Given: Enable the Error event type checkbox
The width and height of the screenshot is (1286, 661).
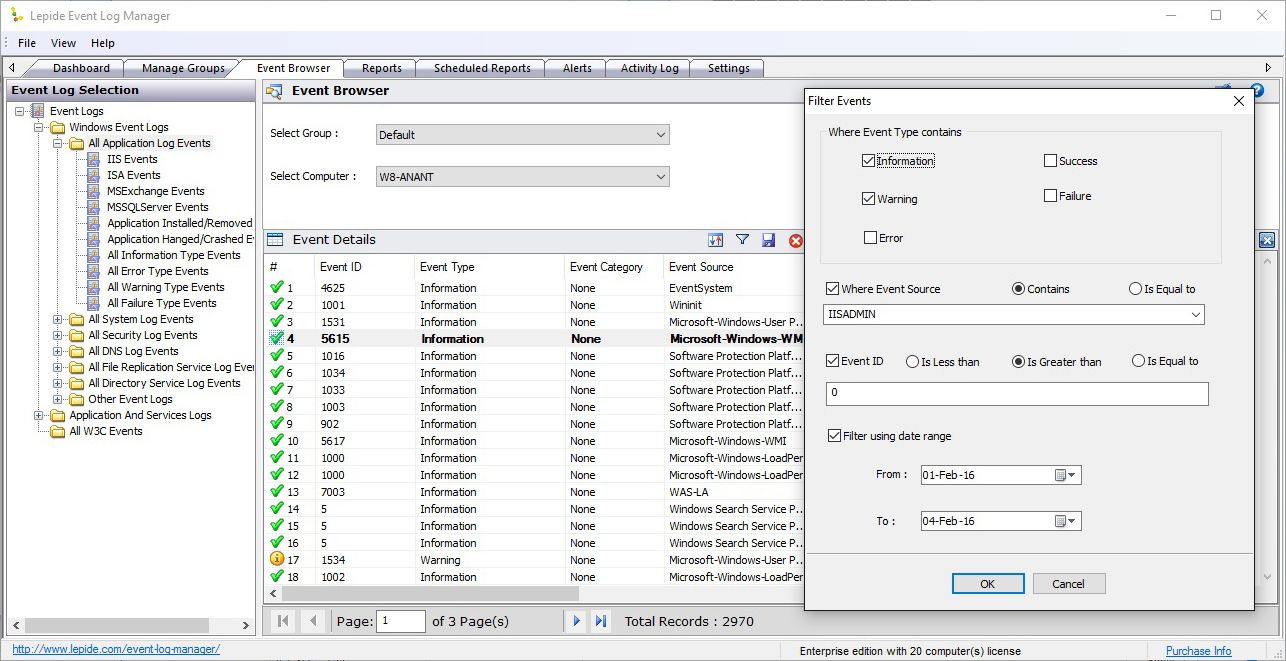Looking at the screenshot, I should pos(870,238).
